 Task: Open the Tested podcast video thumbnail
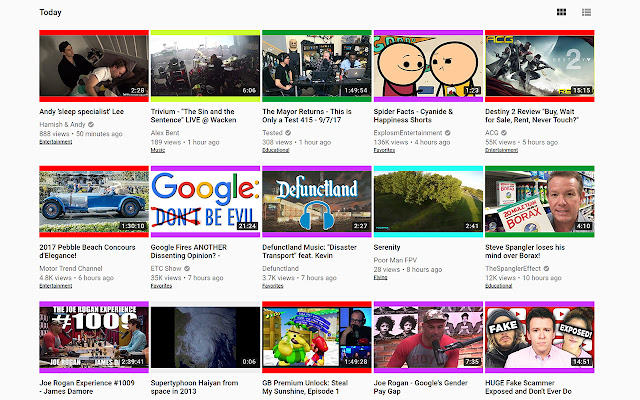click(x=317, y=66)
